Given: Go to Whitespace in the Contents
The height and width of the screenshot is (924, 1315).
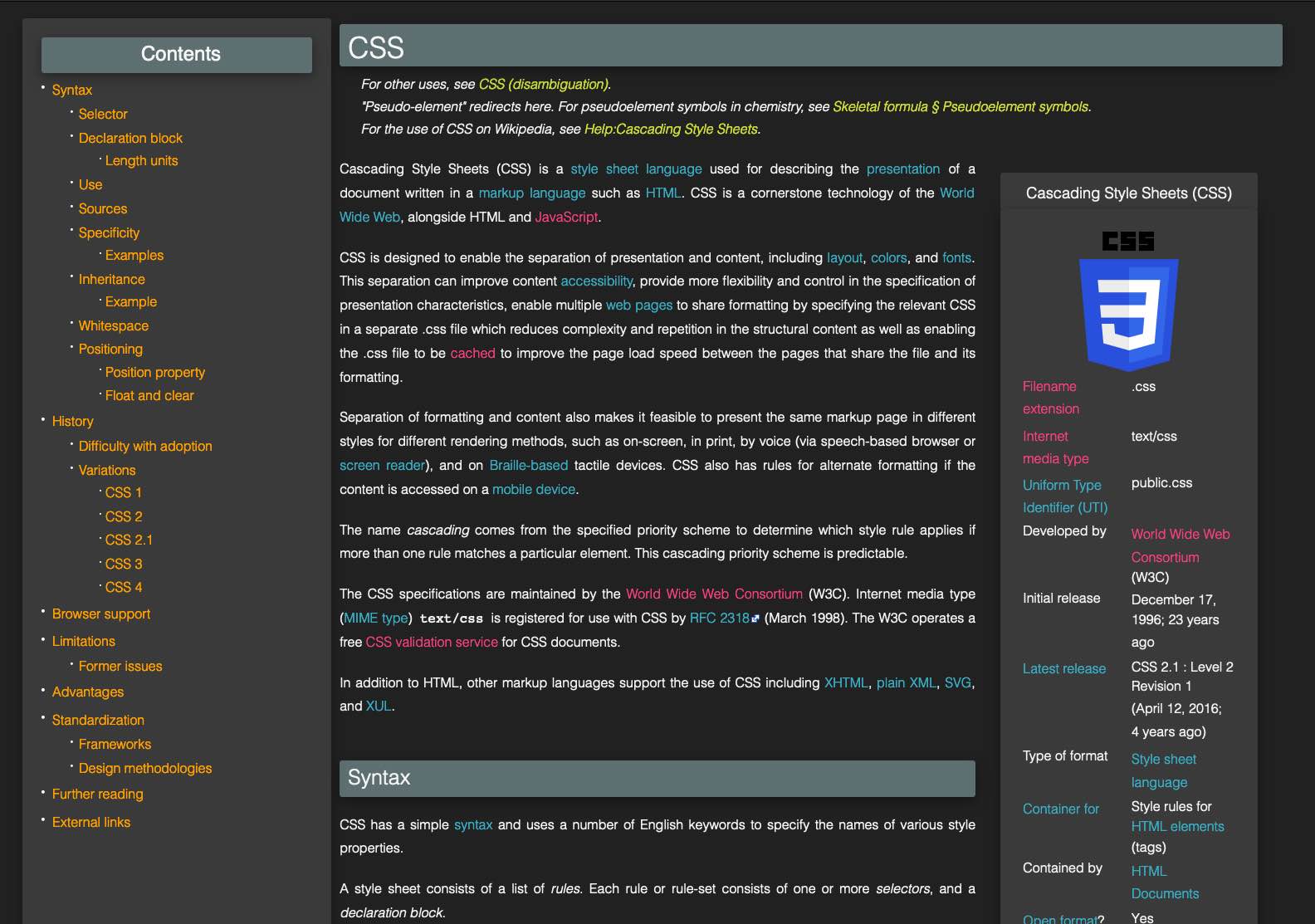Looking at the screenshot, I should click(114, 325).
